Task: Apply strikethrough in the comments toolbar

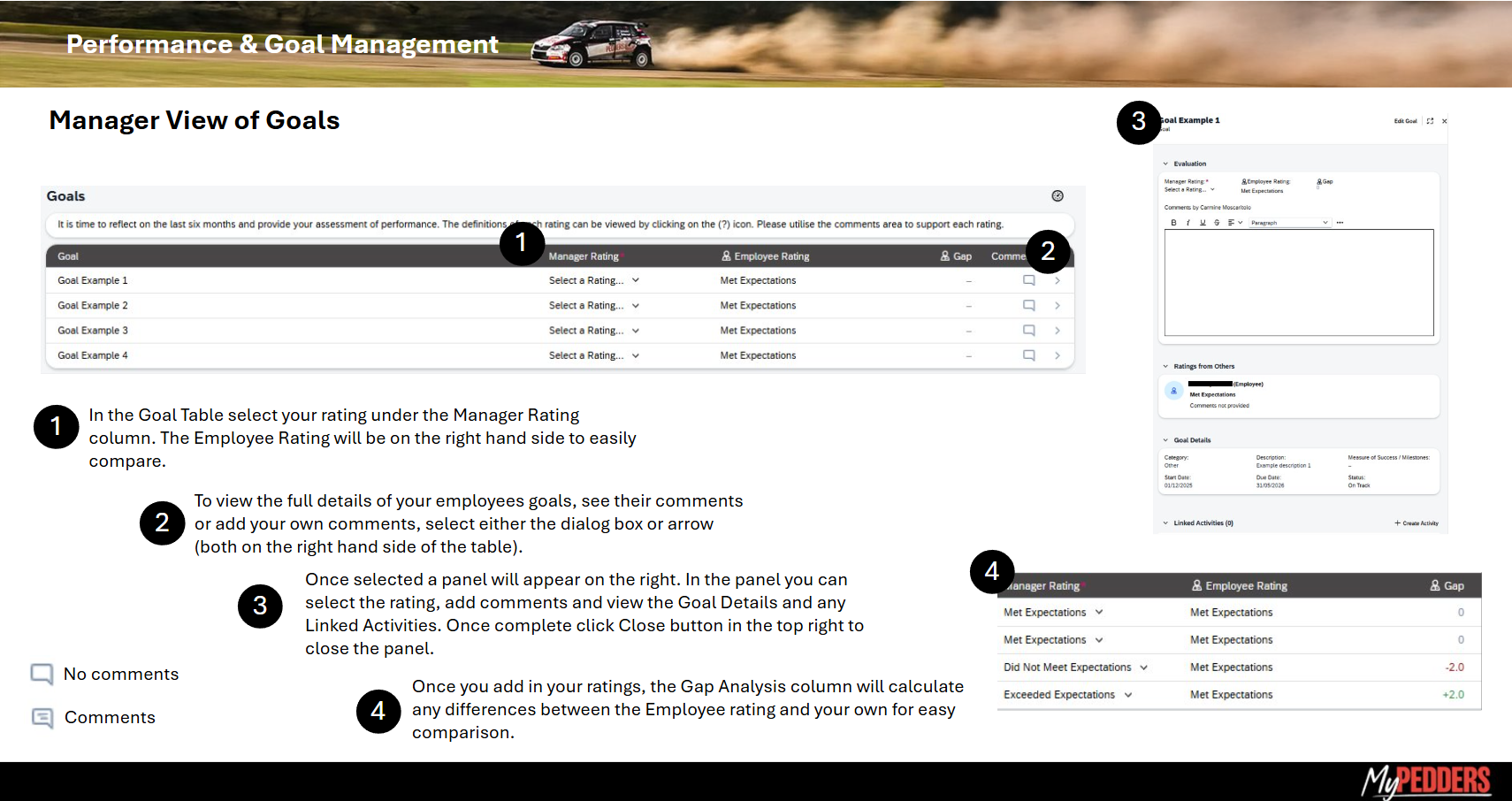Action: pos(1217,223)
